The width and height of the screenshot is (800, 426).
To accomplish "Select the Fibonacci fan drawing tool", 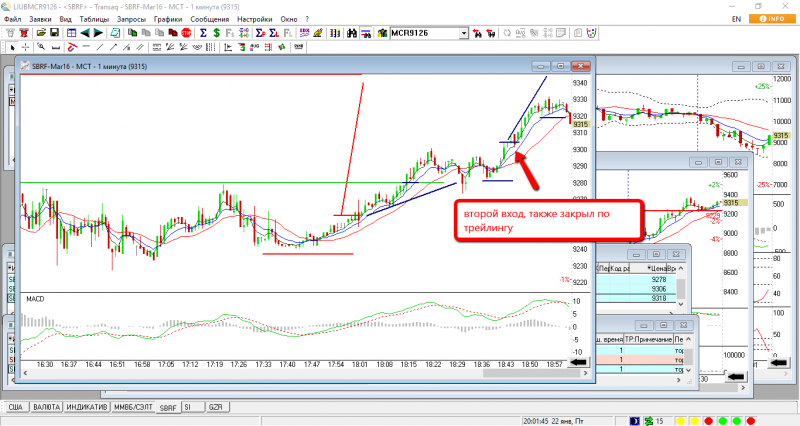I will coord(170,47).
